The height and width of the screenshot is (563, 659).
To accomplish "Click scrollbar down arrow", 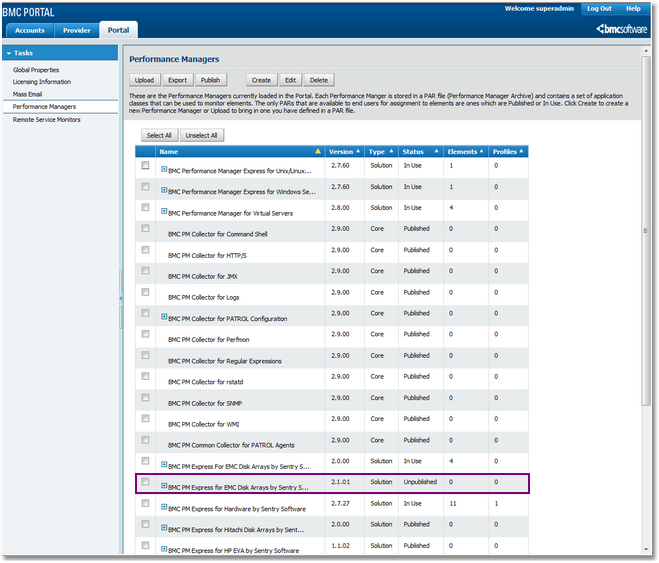I will tap(646, 549).
